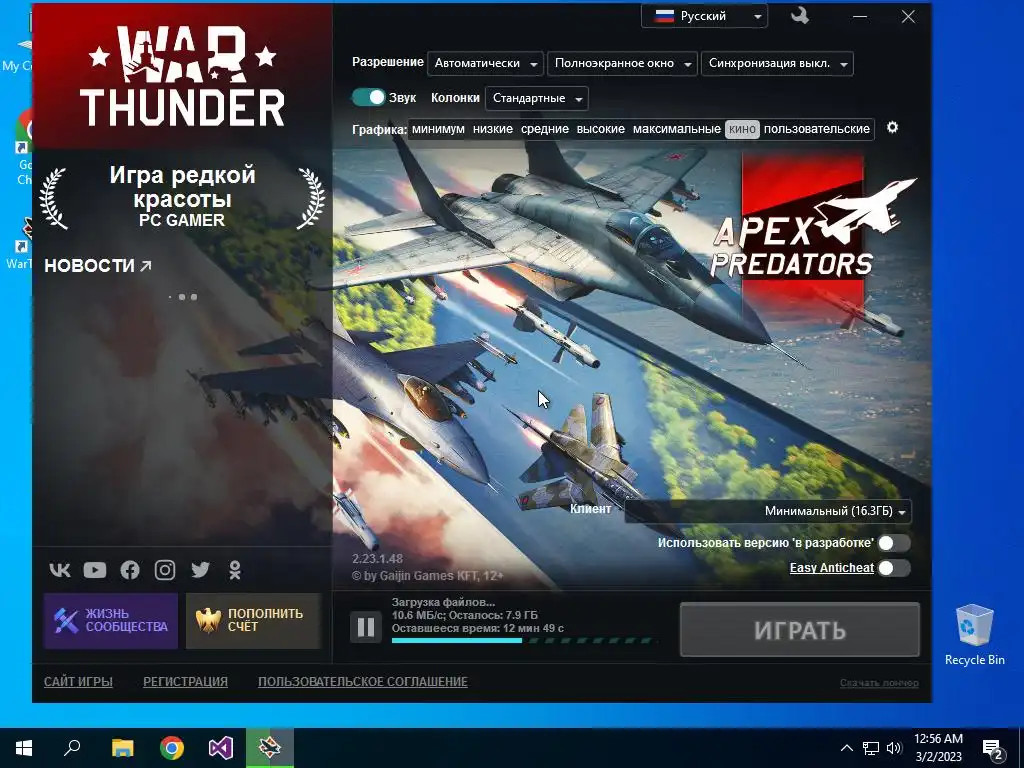This screenshot has width=1024, height=768.
Task: Select кино graphics preset
Action: 742,129
